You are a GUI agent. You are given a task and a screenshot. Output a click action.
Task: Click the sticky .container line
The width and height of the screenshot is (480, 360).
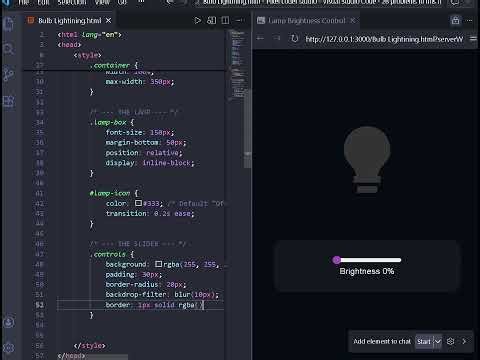pyautogui.click(x=113, y=65)
